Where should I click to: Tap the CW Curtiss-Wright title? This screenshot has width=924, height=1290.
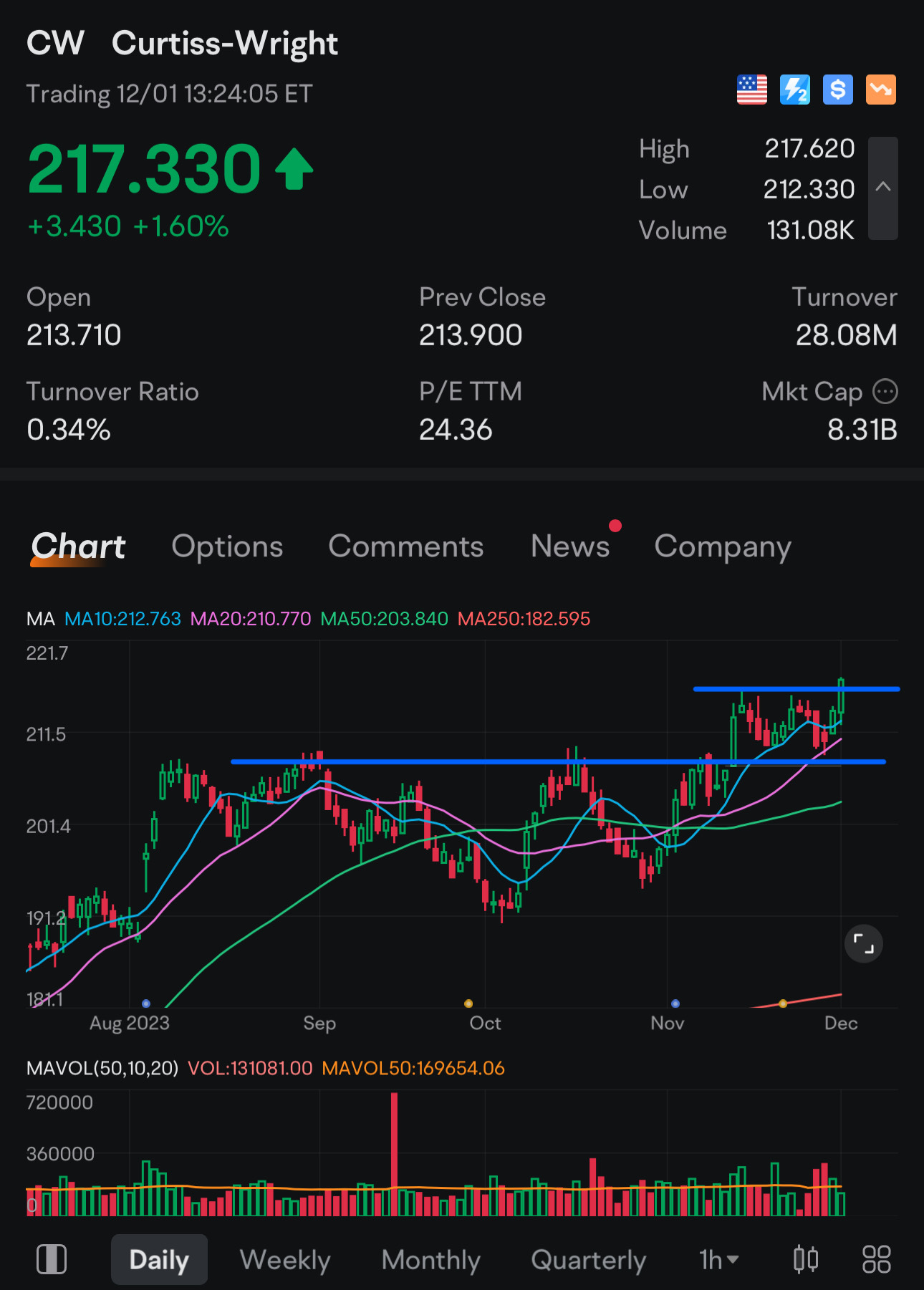click(182, 44)
